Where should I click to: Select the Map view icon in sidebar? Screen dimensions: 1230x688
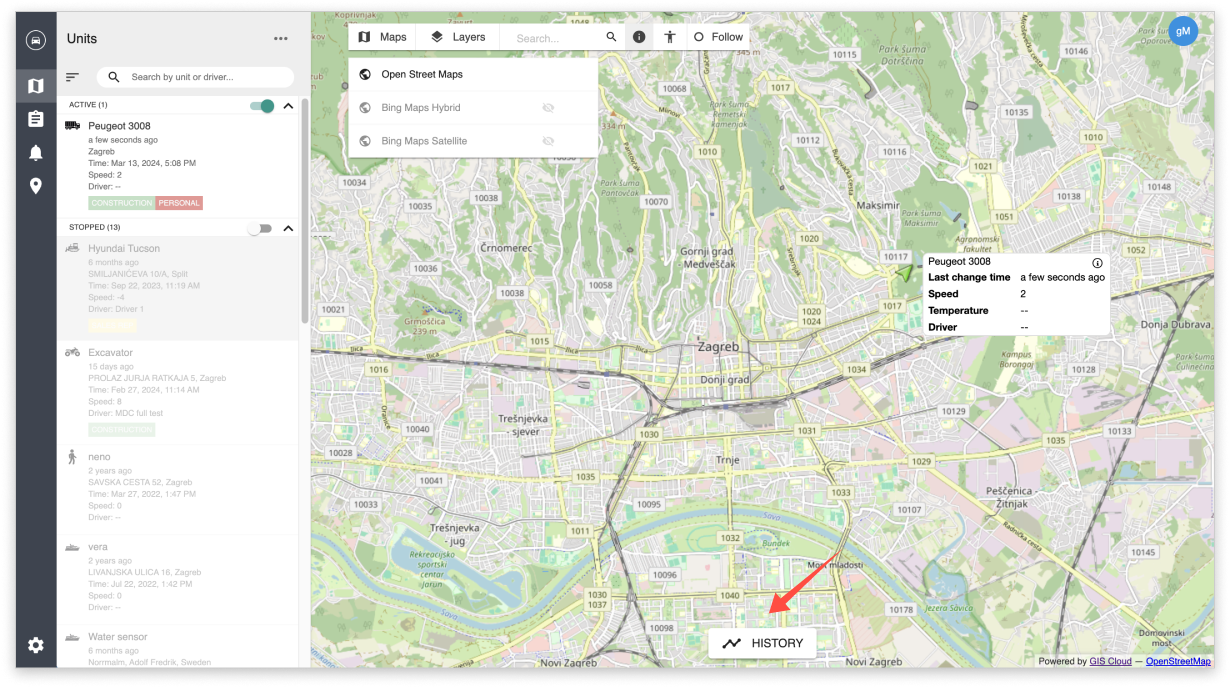point(36,84)
